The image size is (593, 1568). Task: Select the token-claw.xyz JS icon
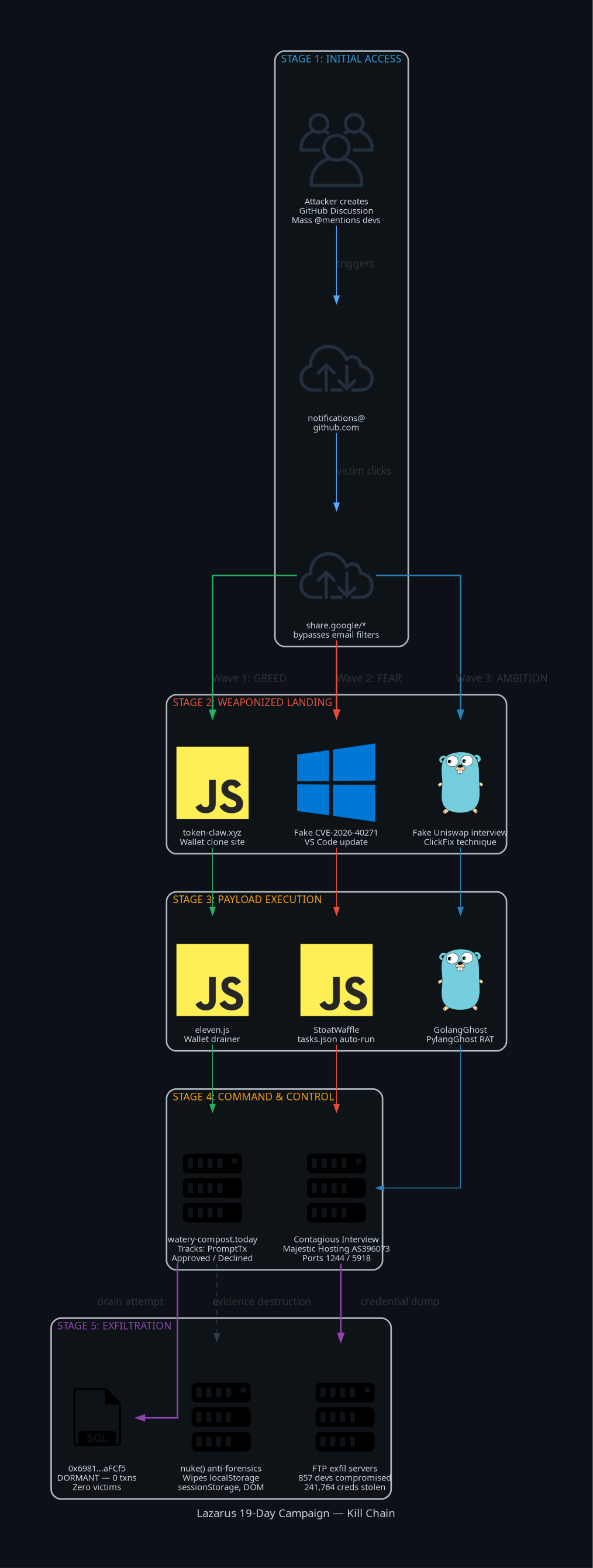(x=212, y=783)
